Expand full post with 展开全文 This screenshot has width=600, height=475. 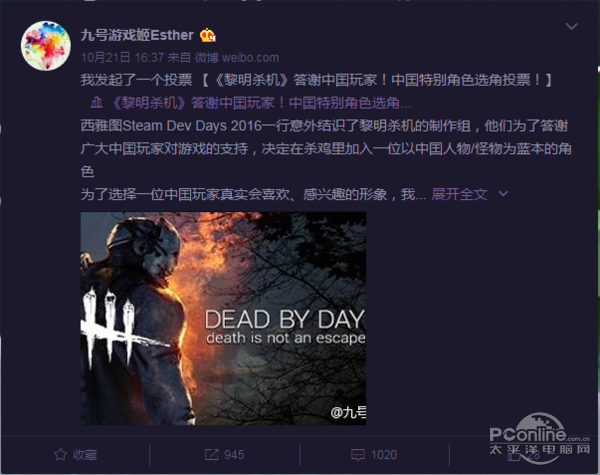[x=459, y=194]
